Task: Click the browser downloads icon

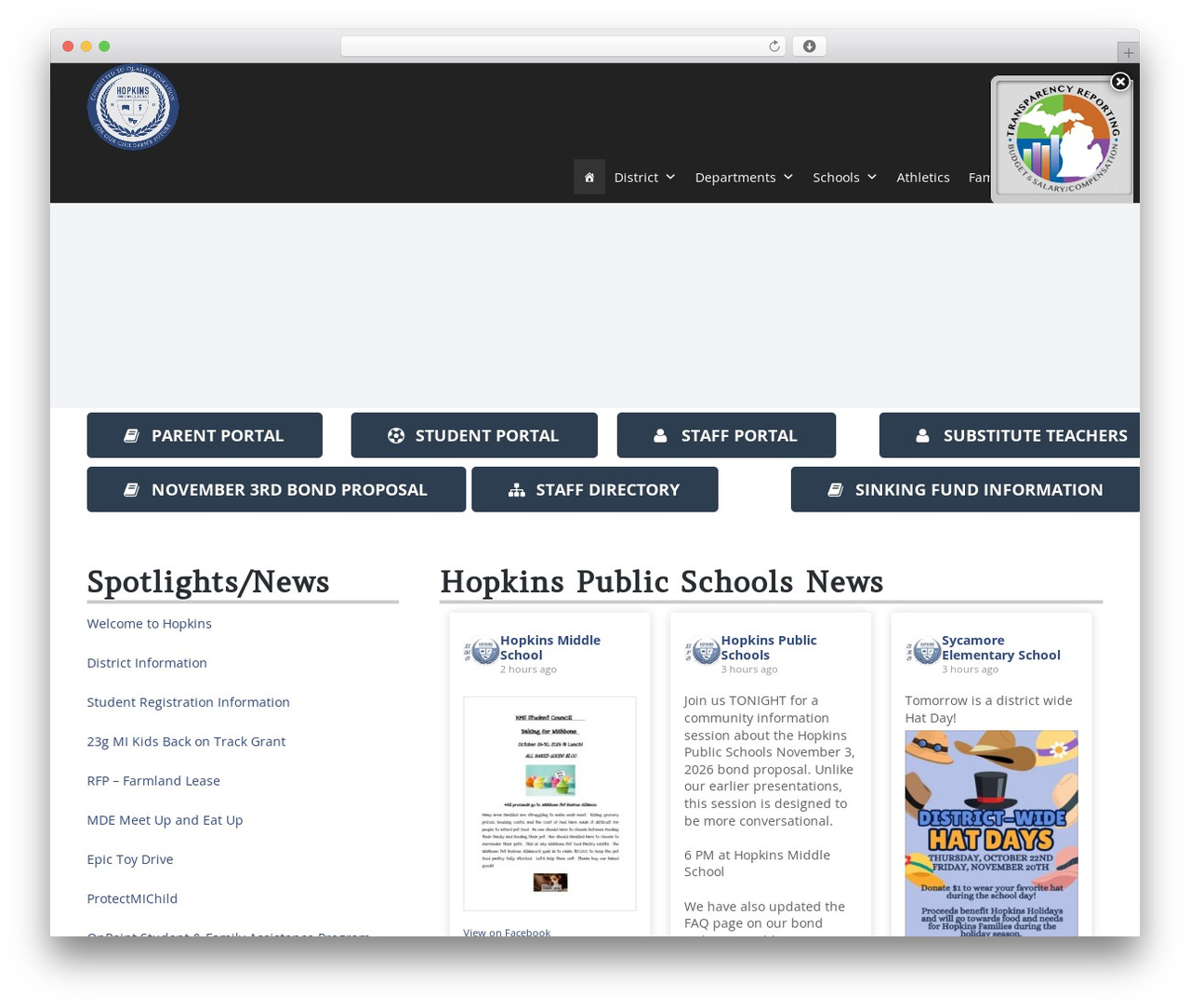Action: click(809, 46)
